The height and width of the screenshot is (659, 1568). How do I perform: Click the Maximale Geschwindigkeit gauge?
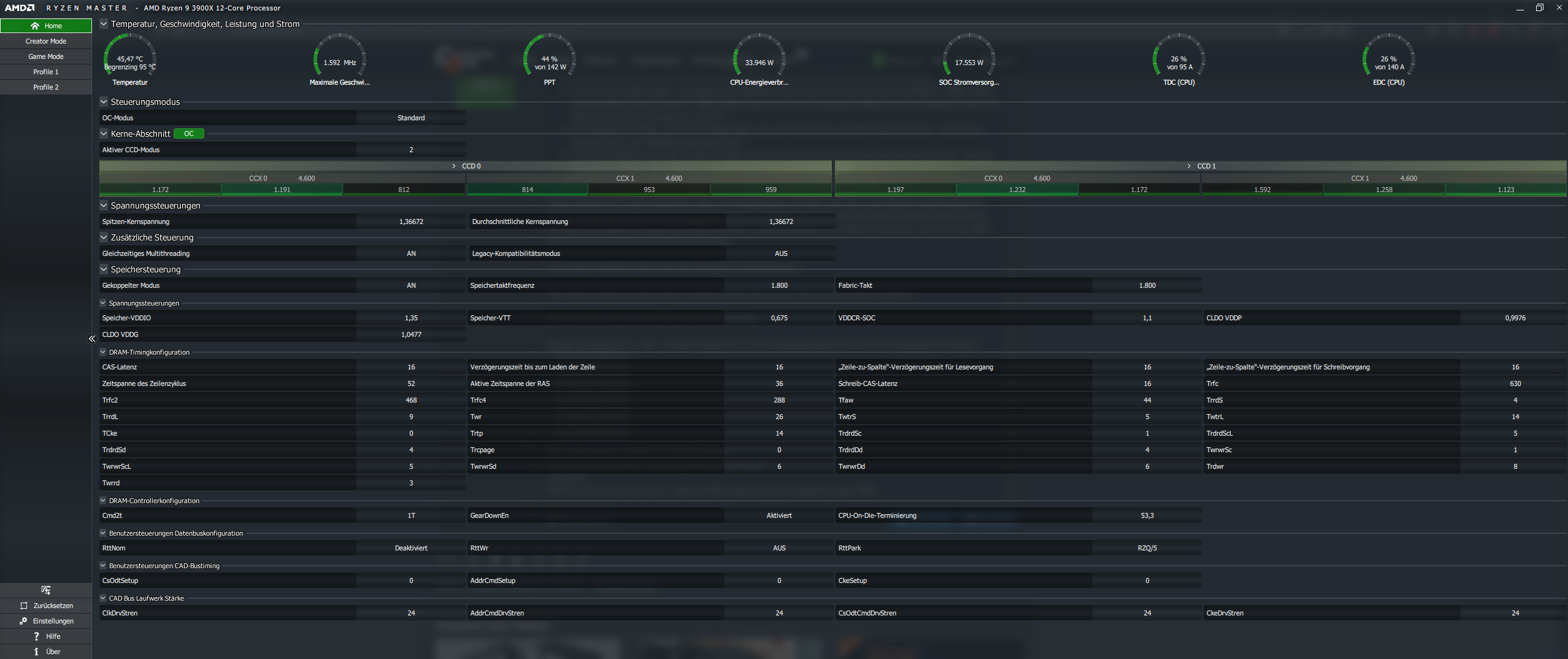(340, 60)
